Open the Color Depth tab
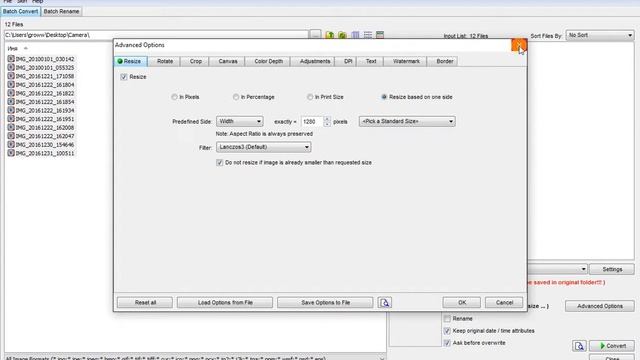Viewport: 640px width, 360px height. point(268,61)
